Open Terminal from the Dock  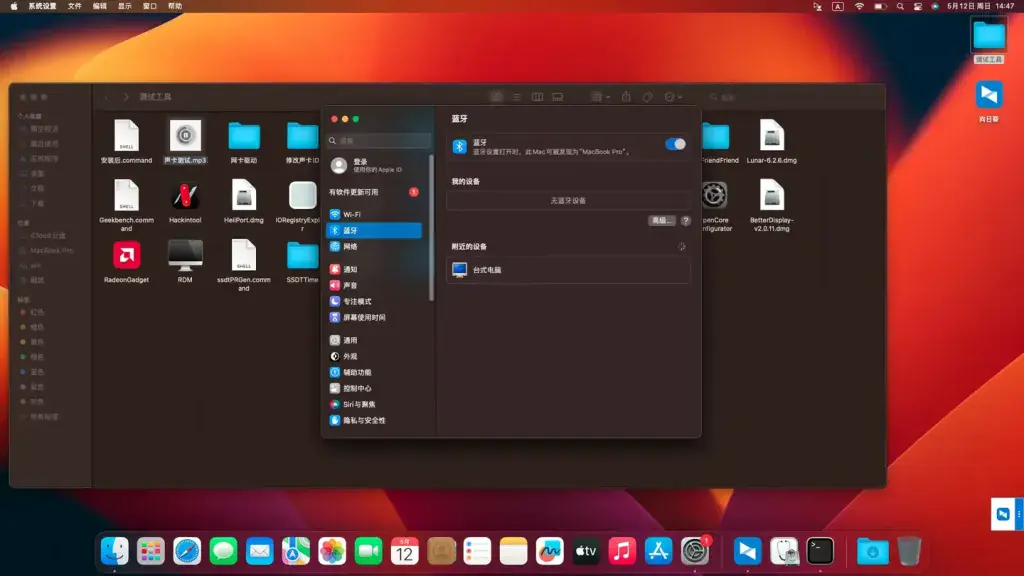[x=820, y=552]
